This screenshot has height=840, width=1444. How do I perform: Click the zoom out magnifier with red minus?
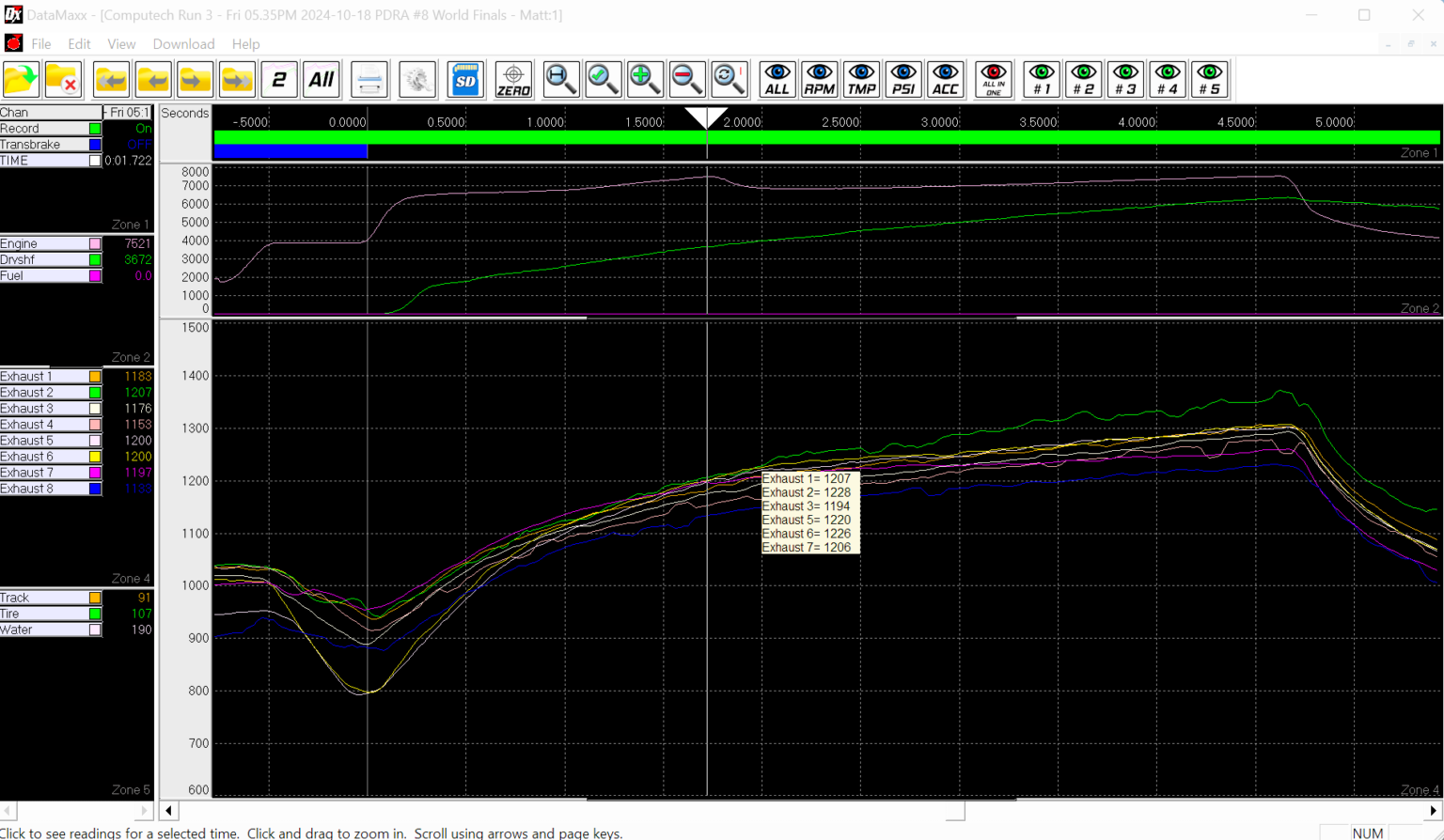[x=687, y=80]
